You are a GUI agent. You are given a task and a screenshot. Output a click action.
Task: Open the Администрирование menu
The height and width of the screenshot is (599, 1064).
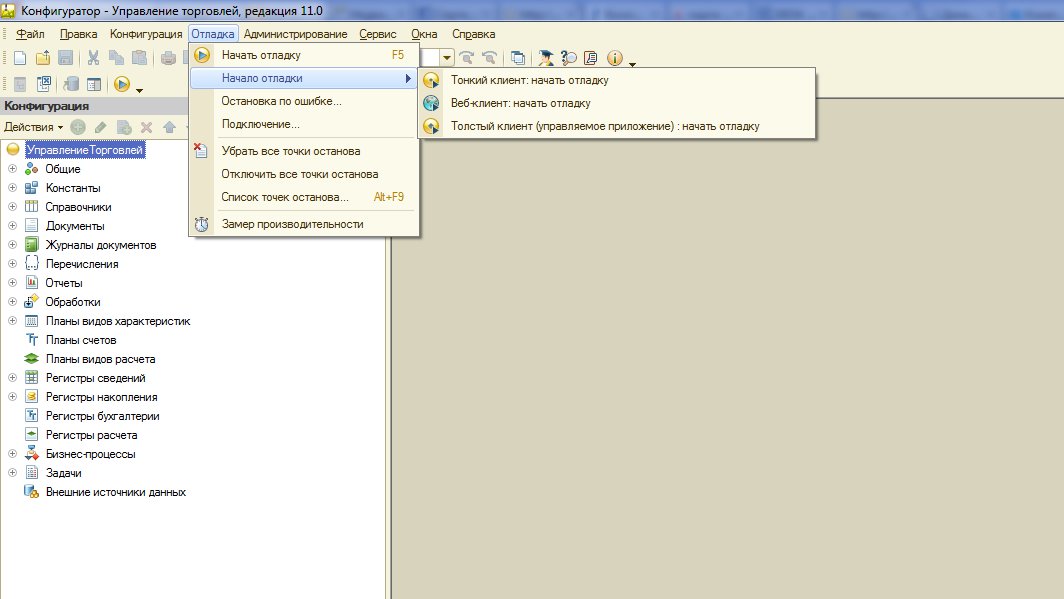tap(295, 34)
